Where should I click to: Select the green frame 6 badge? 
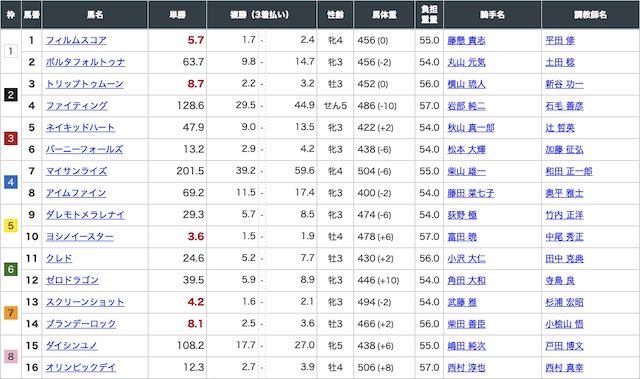tap(11, 269)
